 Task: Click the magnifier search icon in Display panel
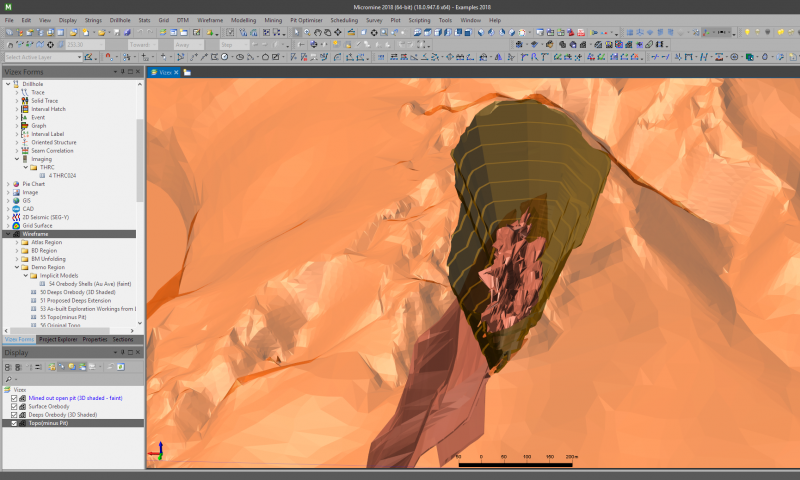(8, 378)
